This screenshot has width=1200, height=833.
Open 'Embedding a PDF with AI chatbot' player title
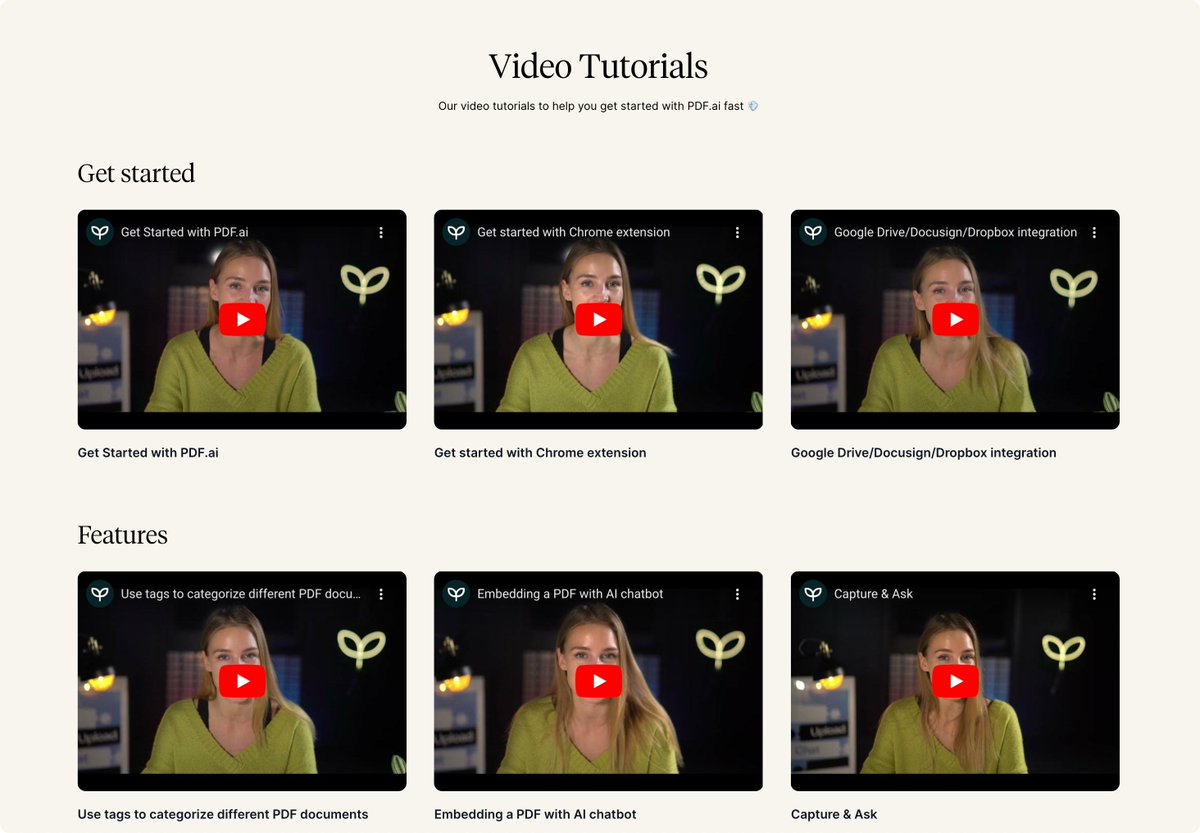click(570, 594)
